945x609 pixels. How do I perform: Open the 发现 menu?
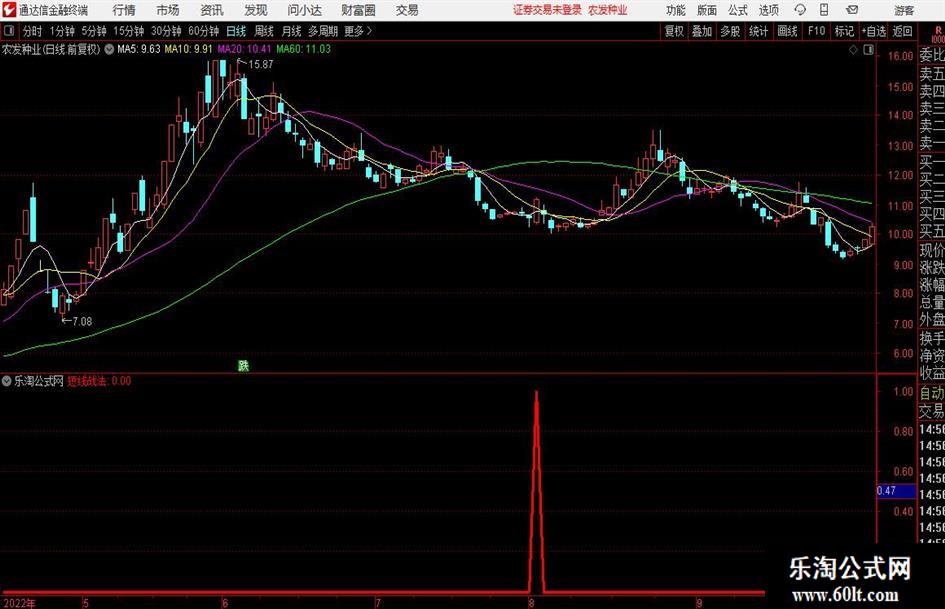[256, 10]
